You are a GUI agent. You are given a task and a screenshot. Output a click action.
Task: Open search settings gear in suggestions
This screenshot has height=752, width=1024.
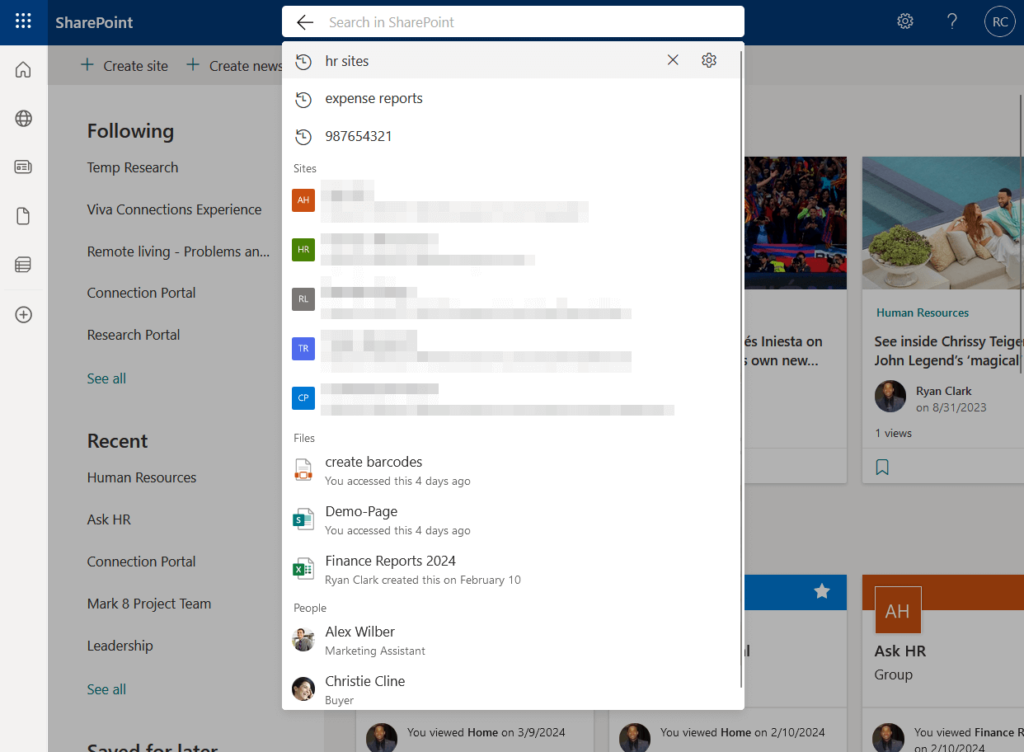709,61
